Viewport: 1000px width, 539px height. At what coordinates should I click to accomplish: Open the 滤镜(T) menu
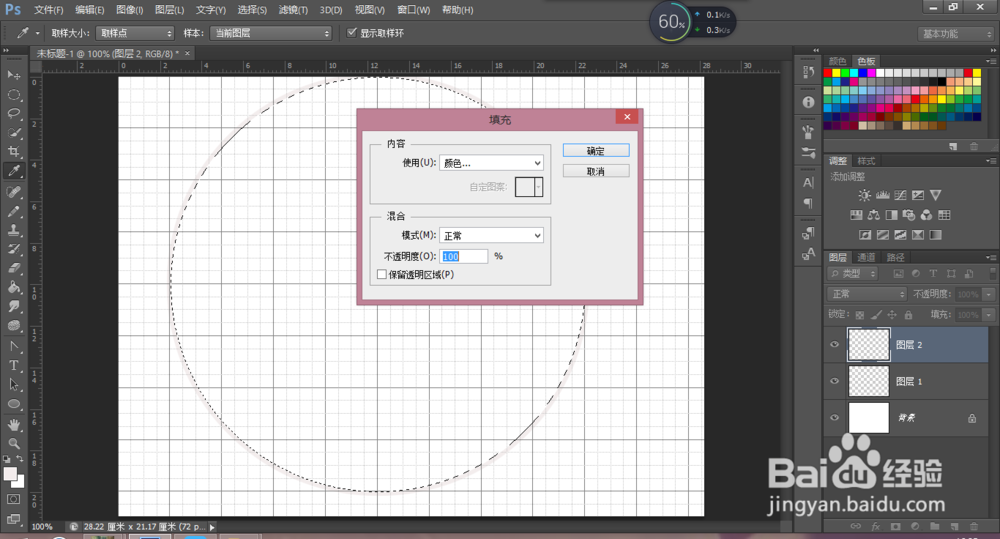(x=293, y=10)
